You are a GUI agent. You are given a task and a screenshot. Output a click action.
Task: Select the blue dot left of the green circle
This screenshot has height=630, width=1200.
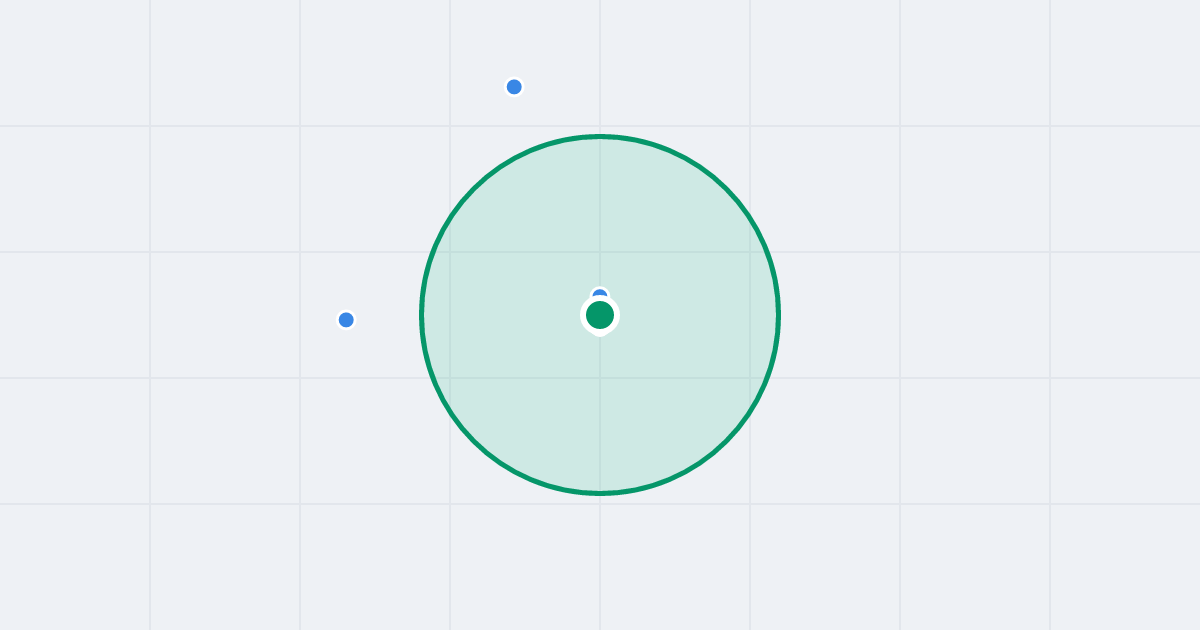[346, 320]
